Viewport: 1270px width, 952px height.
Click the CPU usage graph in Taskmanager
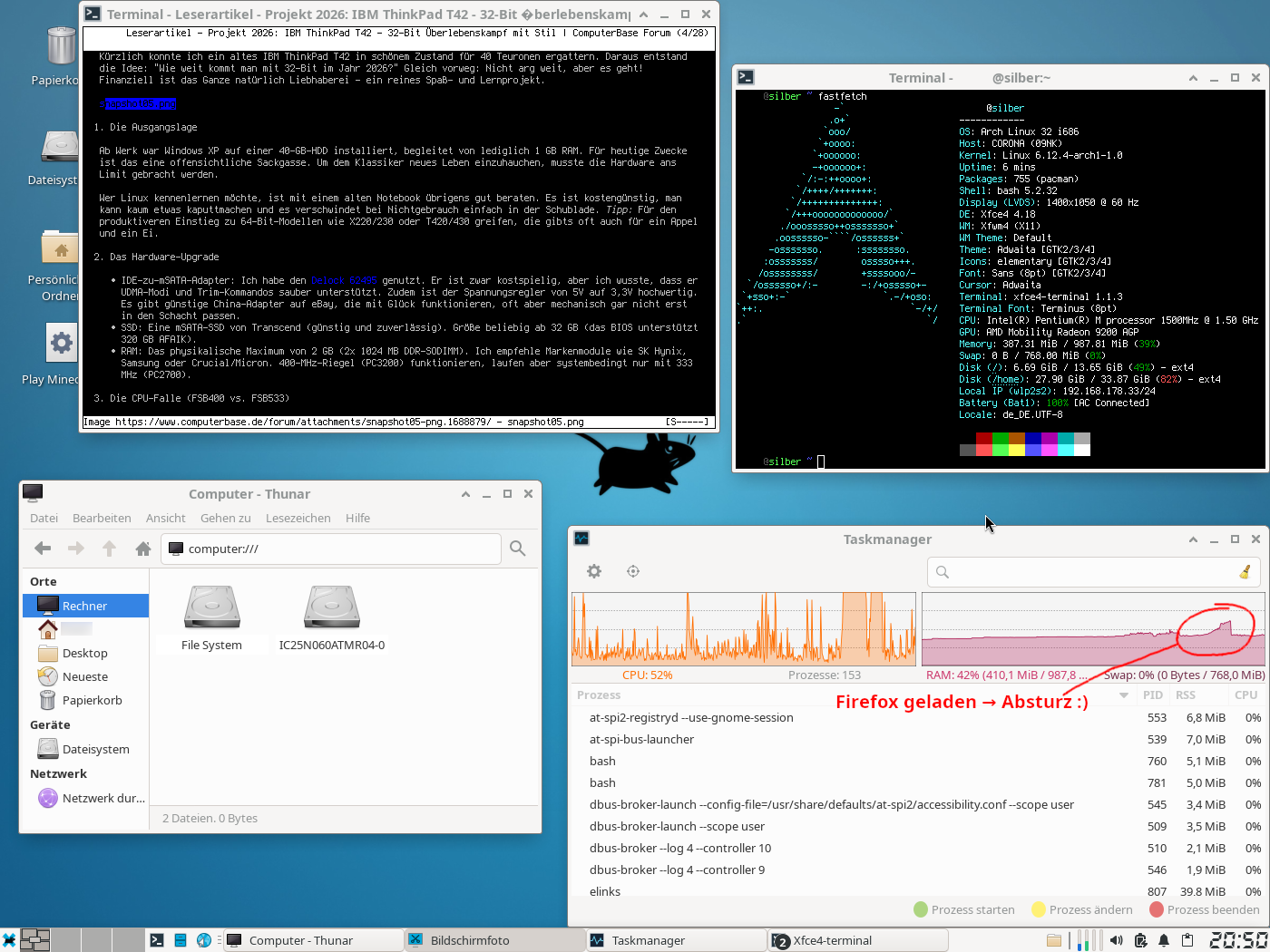pos(744,628)
